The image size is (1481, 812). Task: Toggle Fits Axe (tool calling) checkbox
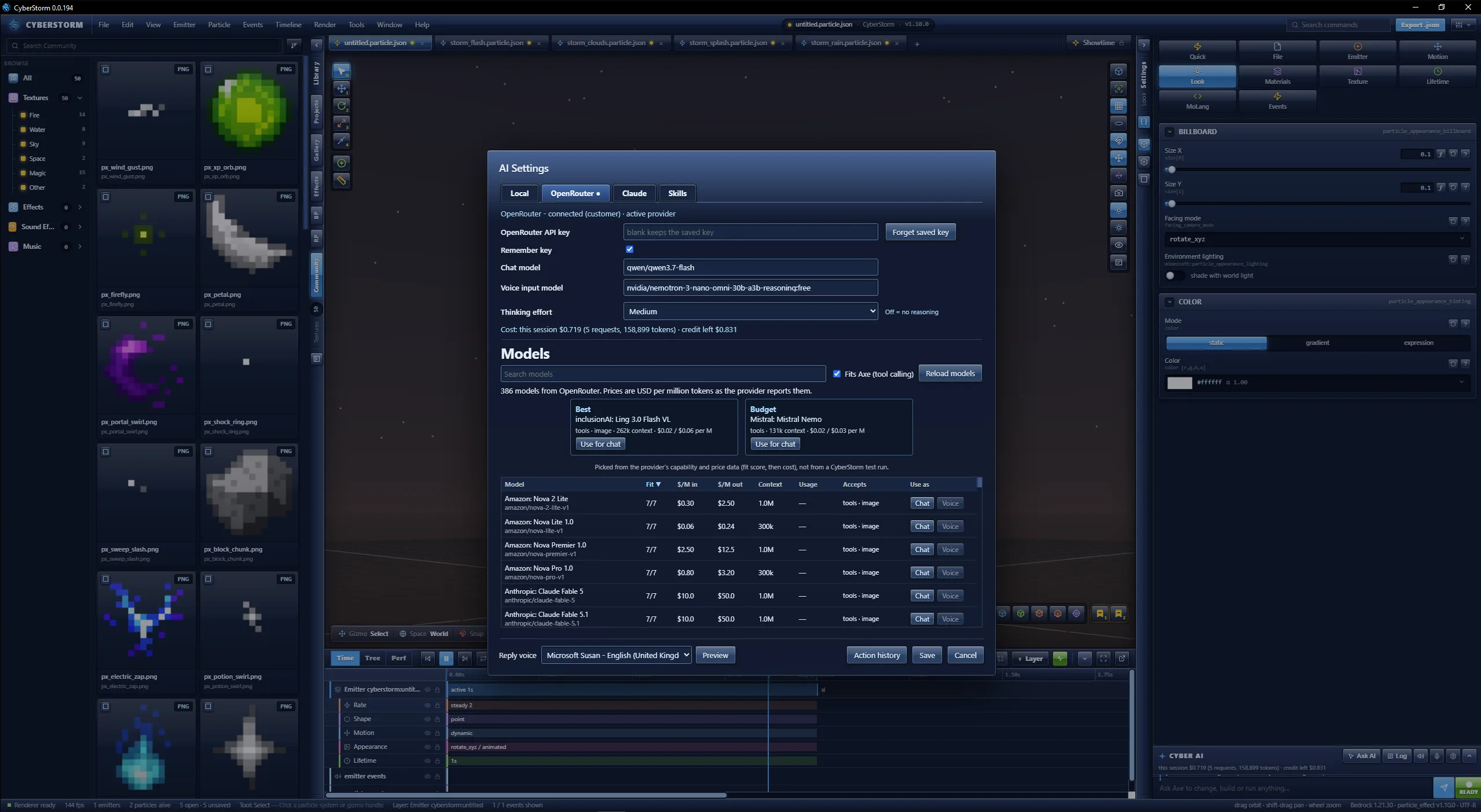tap(837, 374)
